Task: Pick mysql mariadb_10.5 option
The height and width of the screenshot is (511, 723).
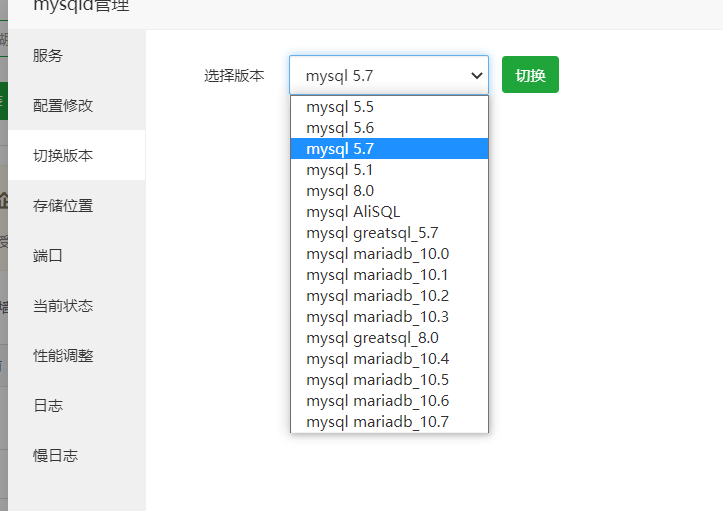Action: click(389, 380)
